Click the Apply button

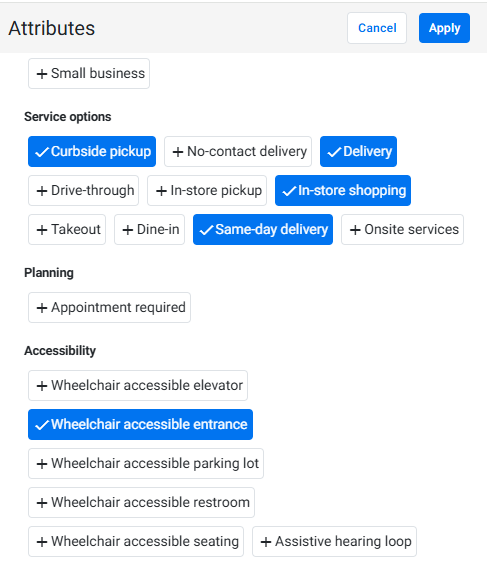444,28
